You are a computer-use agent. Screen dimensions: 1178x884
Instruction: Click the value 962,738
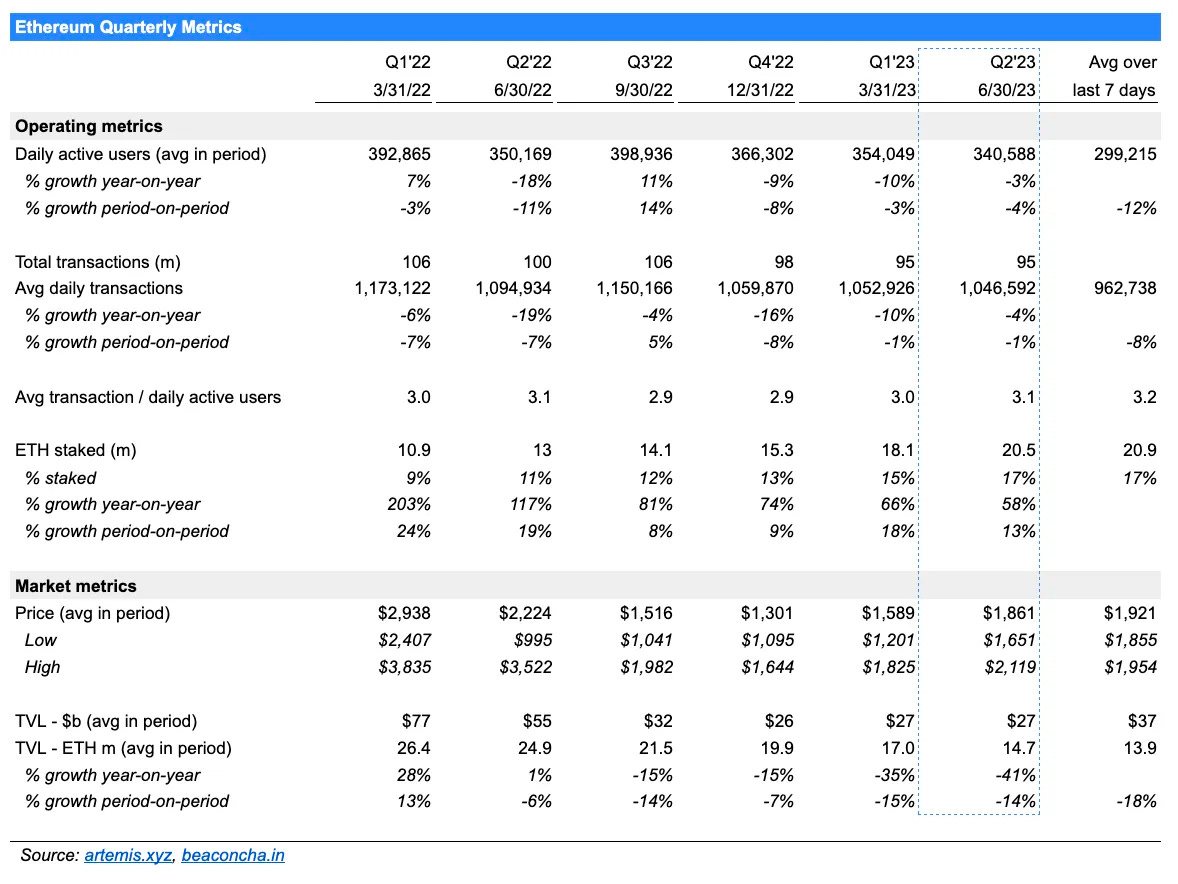click(x=1125, y=288)
